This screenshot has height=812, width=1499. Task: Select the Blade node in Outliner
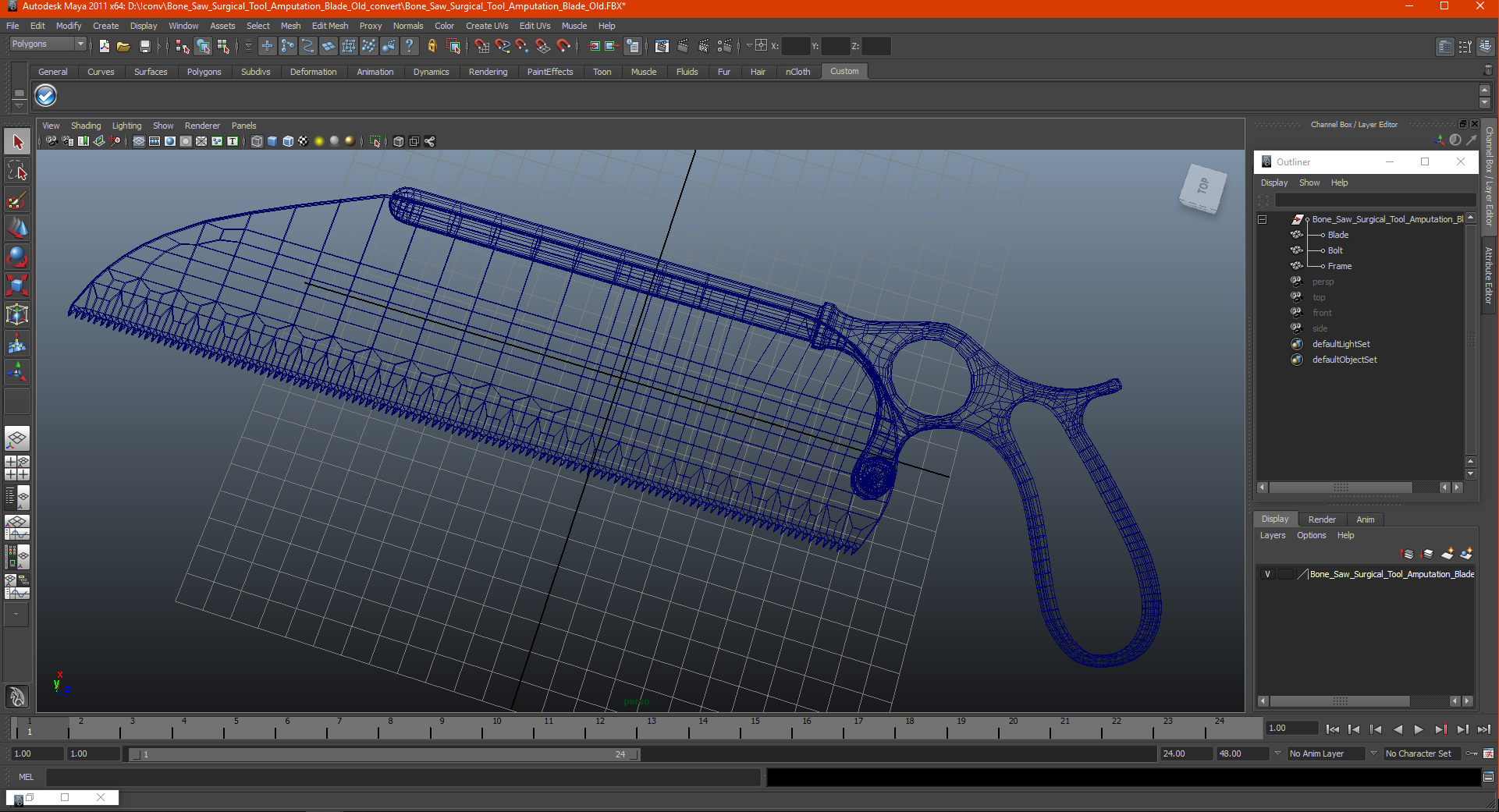click(1337, 235)
